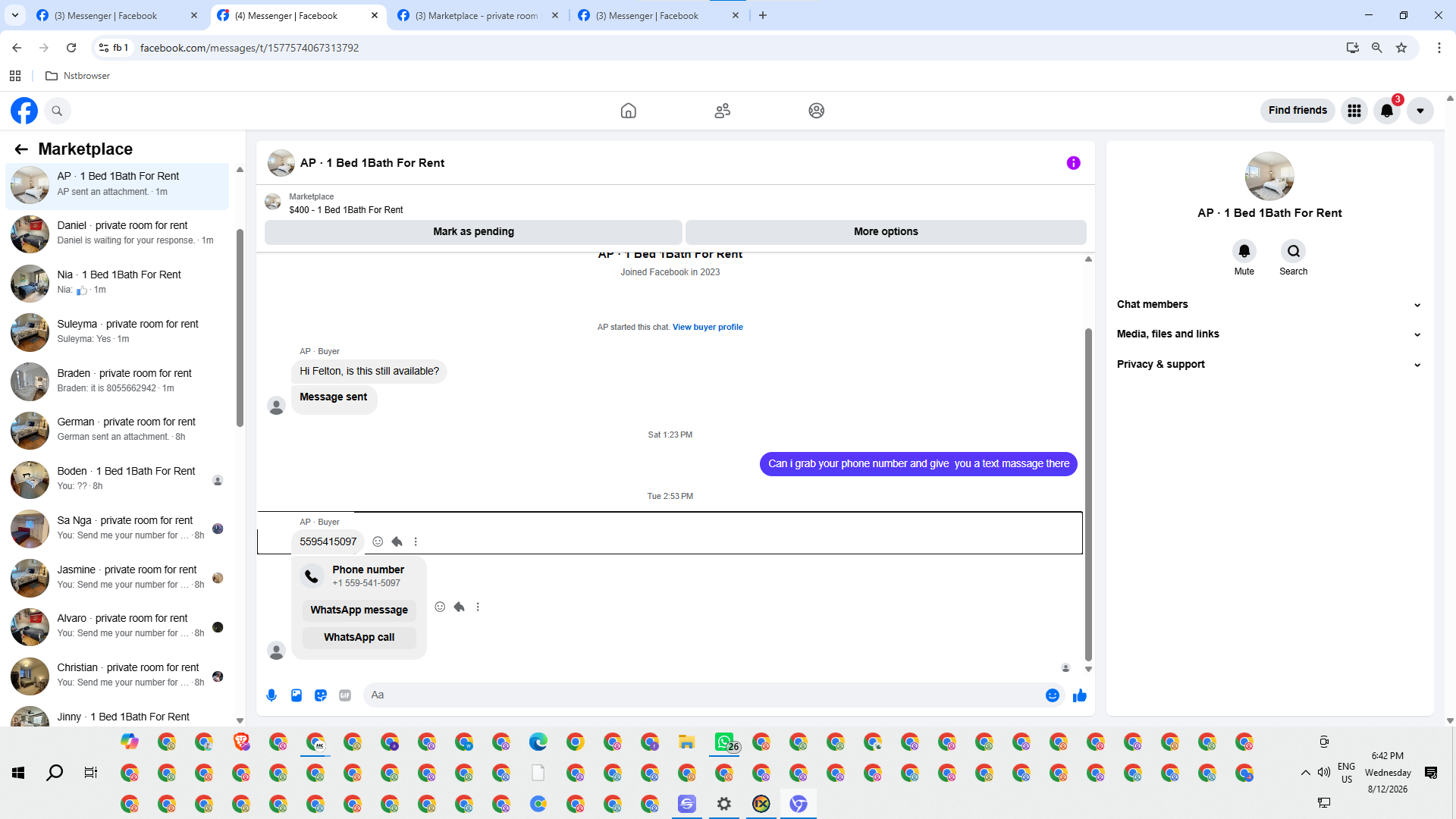
Task: Open the Facebook home logo
Action: [24, 111]
